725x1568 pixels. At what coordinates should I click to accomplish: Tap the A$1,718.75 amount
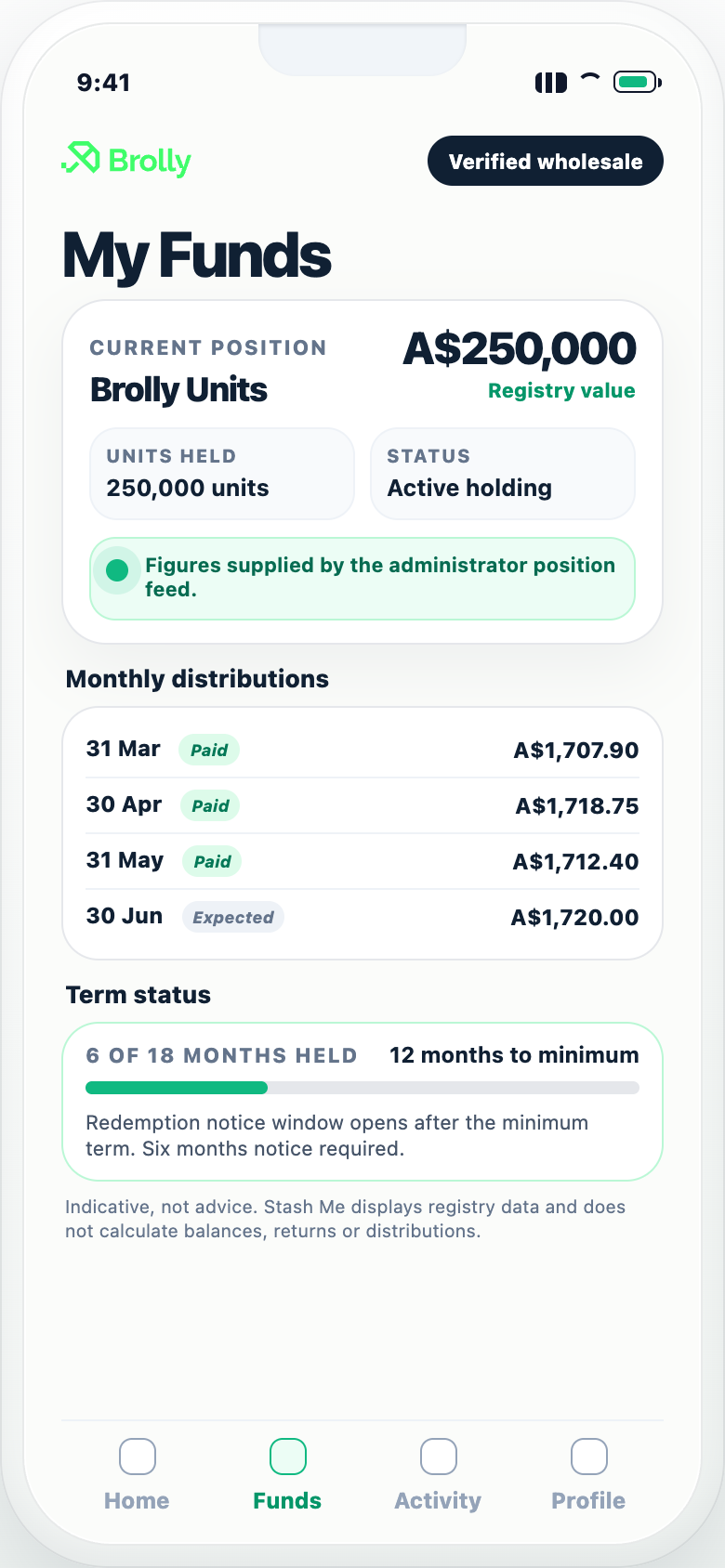tap(577, 805)
